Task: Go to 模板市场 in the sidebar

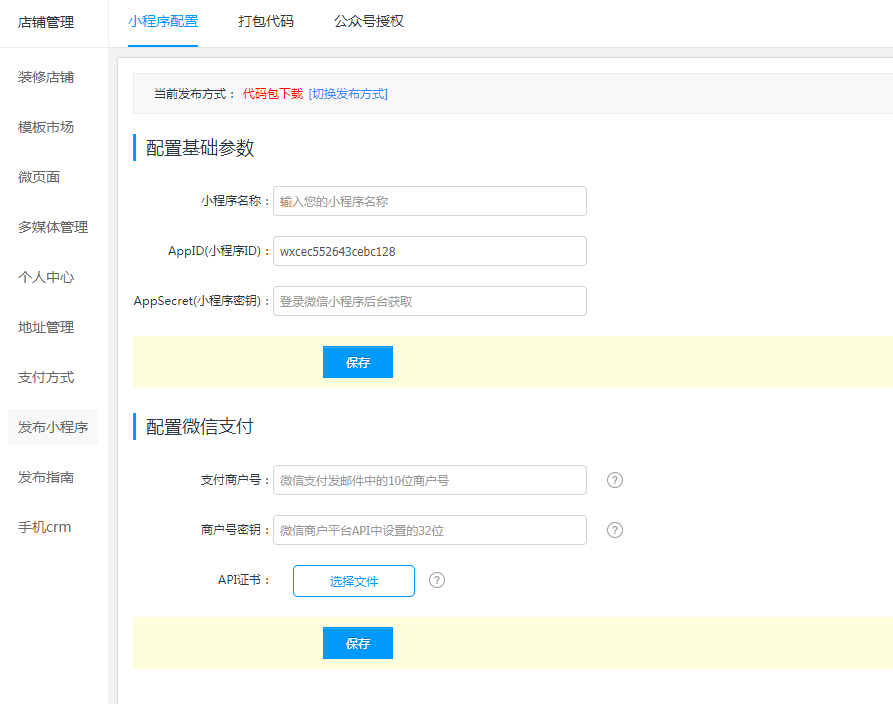Action: click(x=46, y=127)
